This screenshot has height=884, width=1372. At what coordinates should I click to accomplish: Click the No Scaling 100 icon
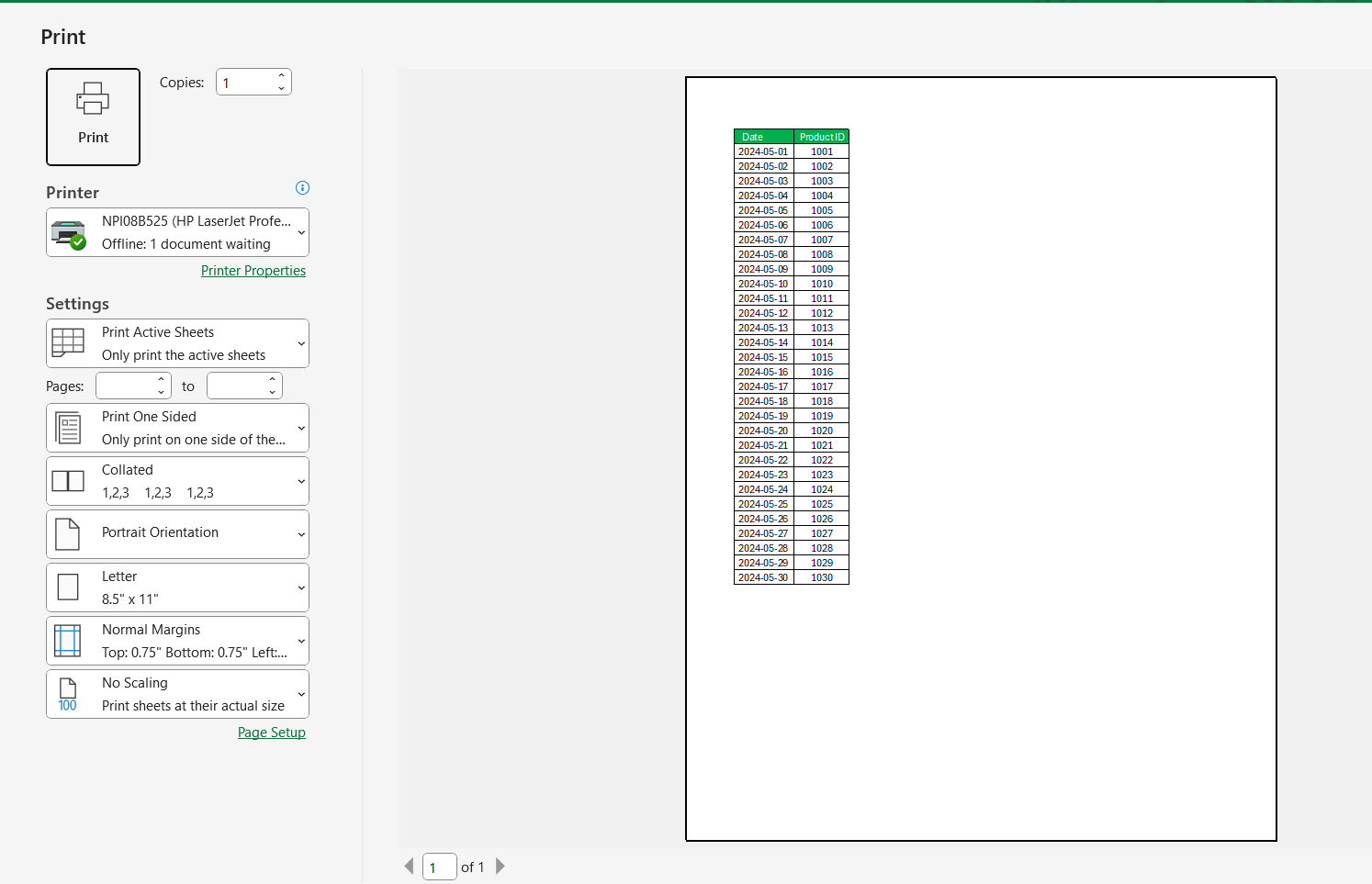68,693
